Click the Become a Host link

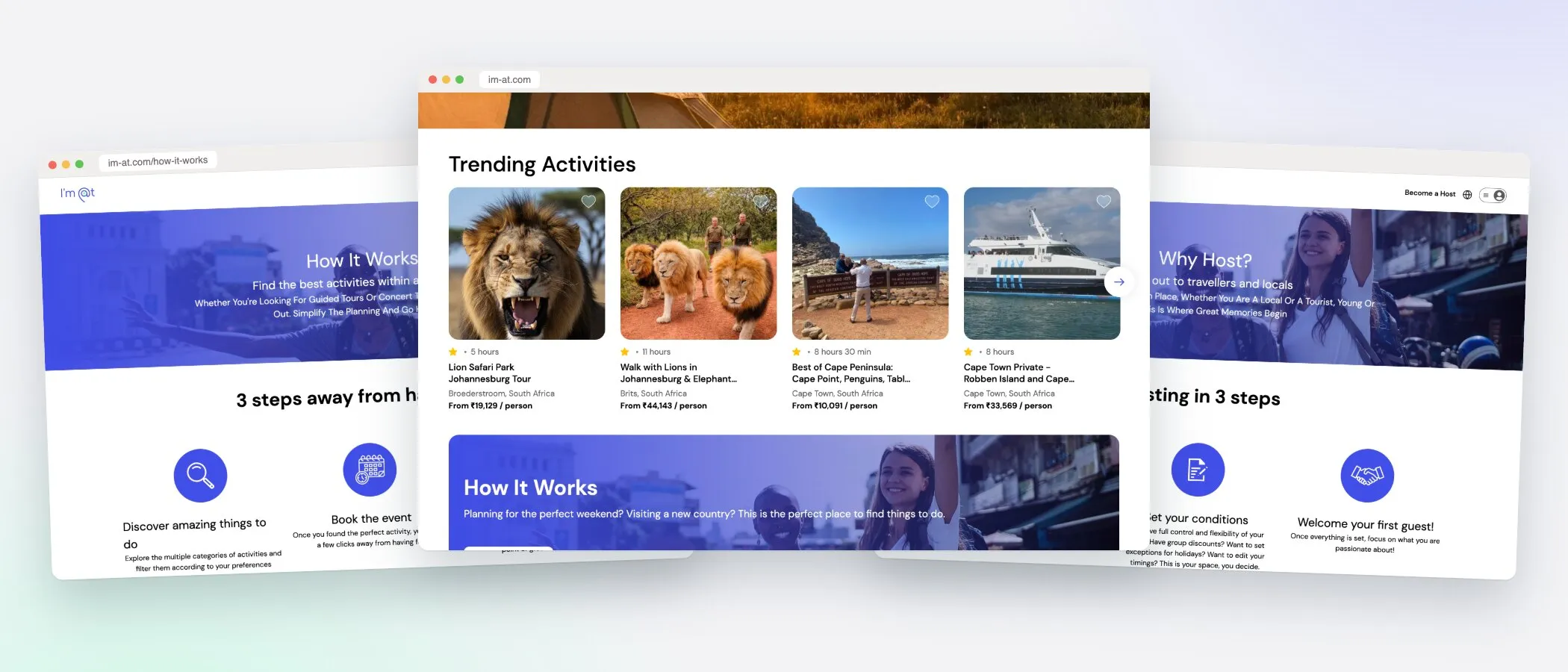tap(1430, 193)
